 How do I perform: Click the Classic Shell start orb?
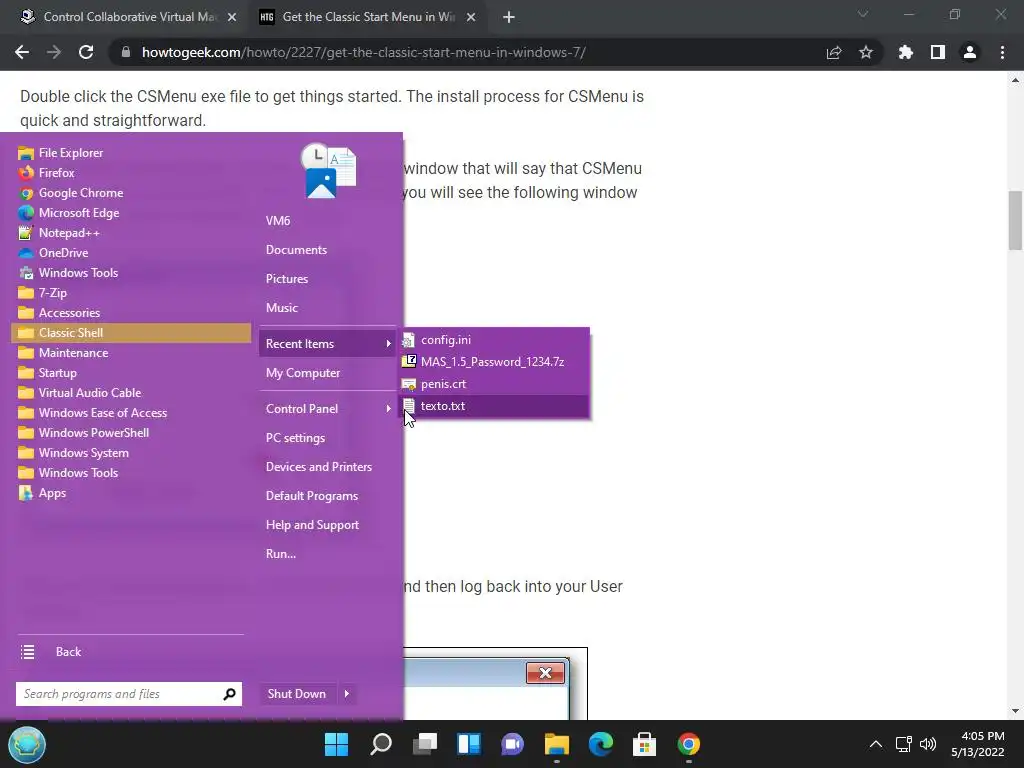click(x=27, y=744)
